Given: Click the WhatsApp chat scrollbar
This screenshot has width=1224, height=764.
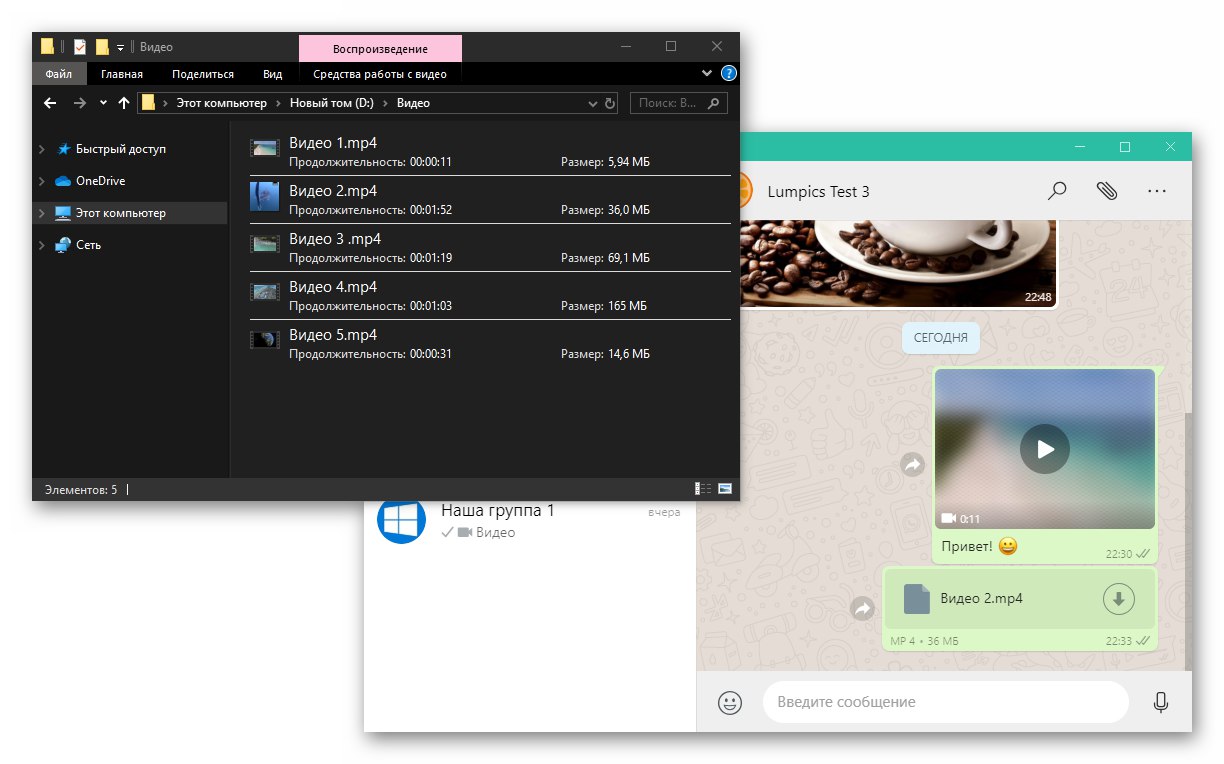Looking at the screenshot, I should 1187,540.
